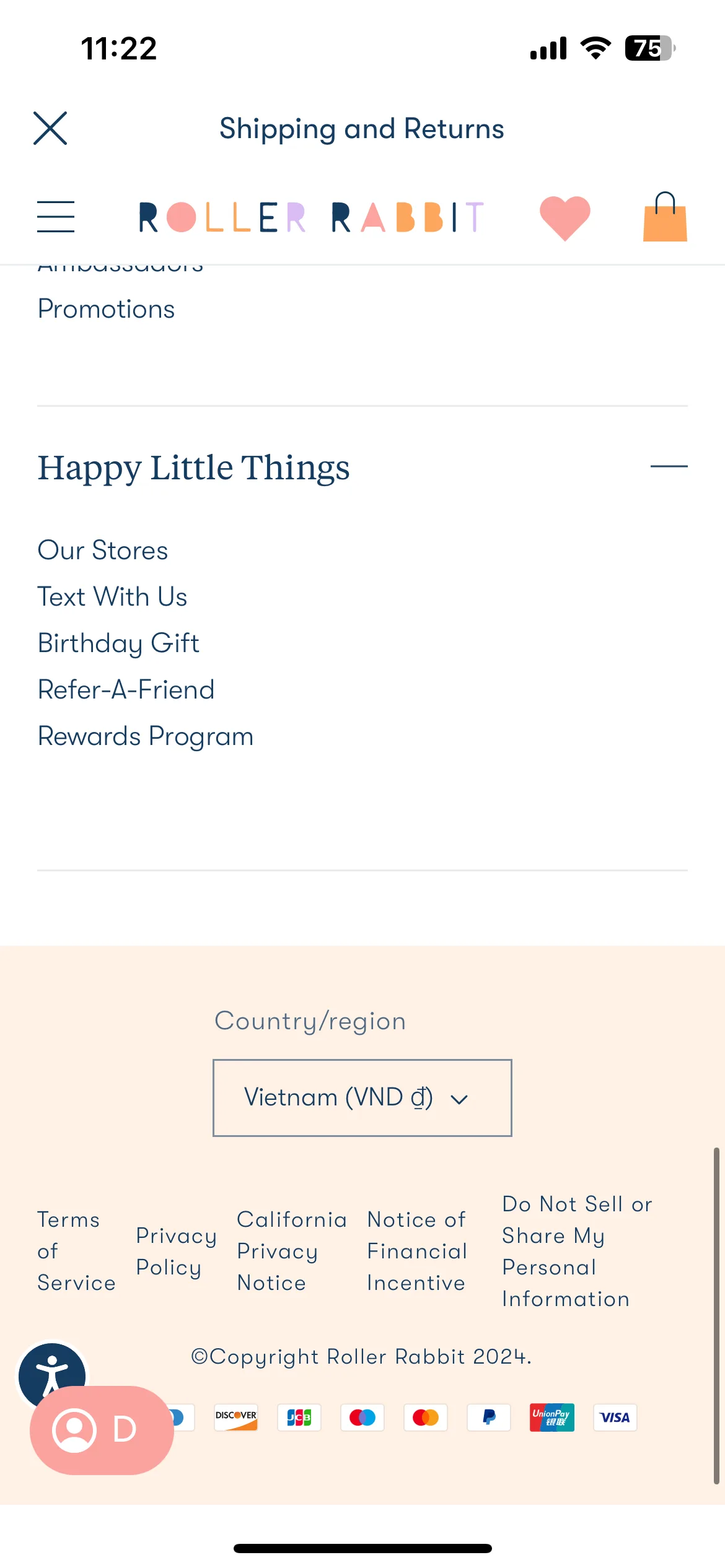
Task: Tap the PayPal payment icon
Action: click(489, 1417)
